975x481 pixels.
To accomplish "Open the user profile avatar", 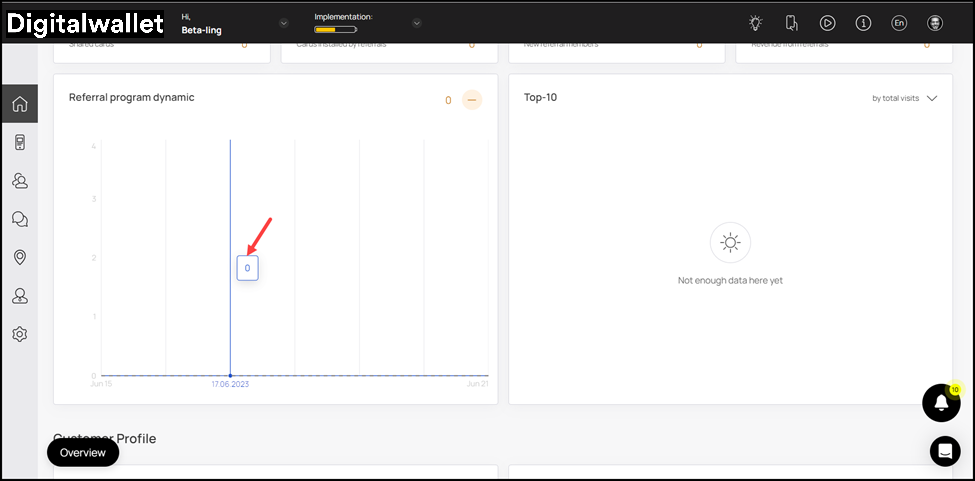I will tap(935, 23).
